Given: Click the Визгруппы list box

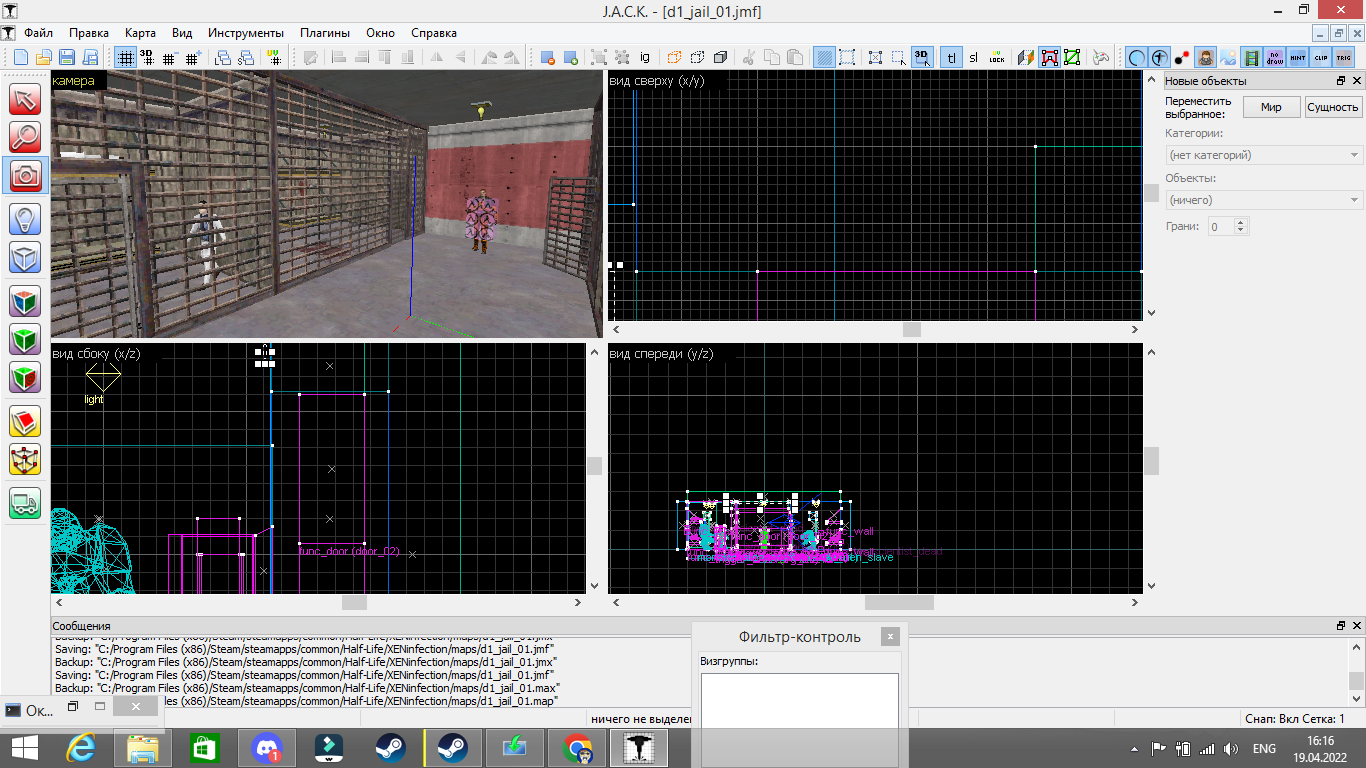Looking at the screenshot, I should click(799, 700).
